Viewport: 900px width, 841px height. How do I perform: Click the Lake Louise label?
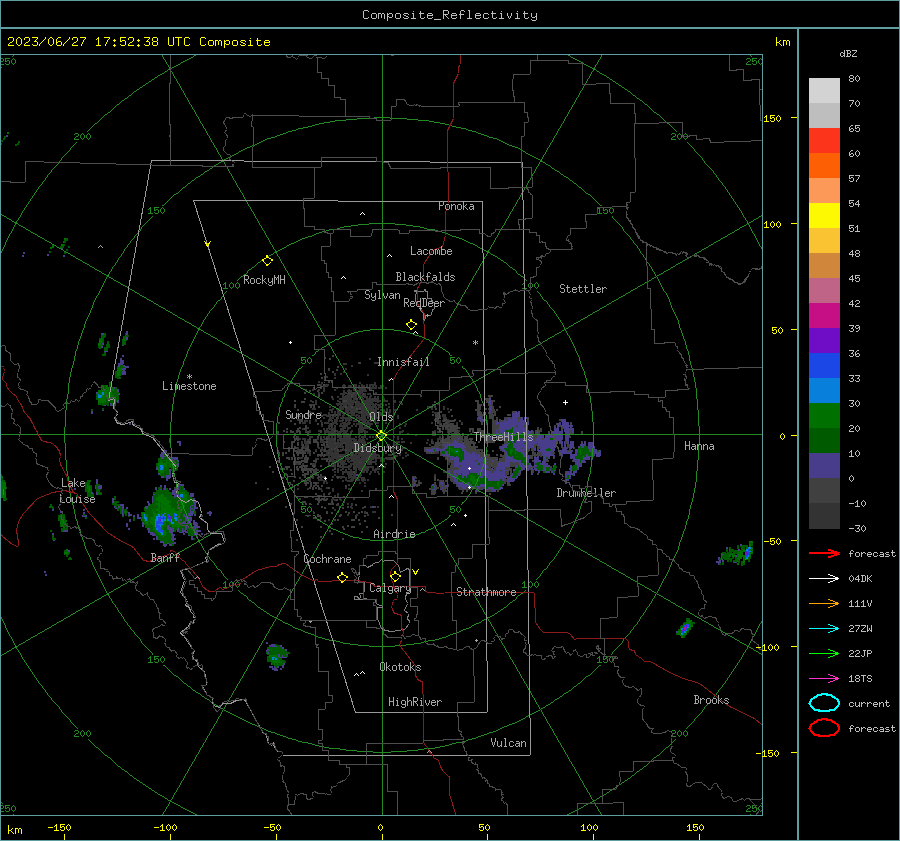pyautogui.click(x=77, y=491)
